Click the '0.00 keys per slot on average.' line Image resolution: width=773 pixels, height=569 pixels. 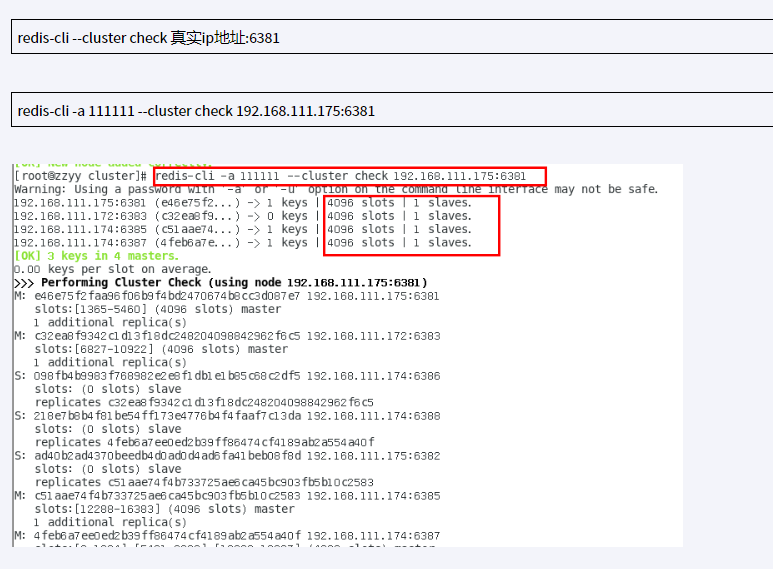coord(112,269)
